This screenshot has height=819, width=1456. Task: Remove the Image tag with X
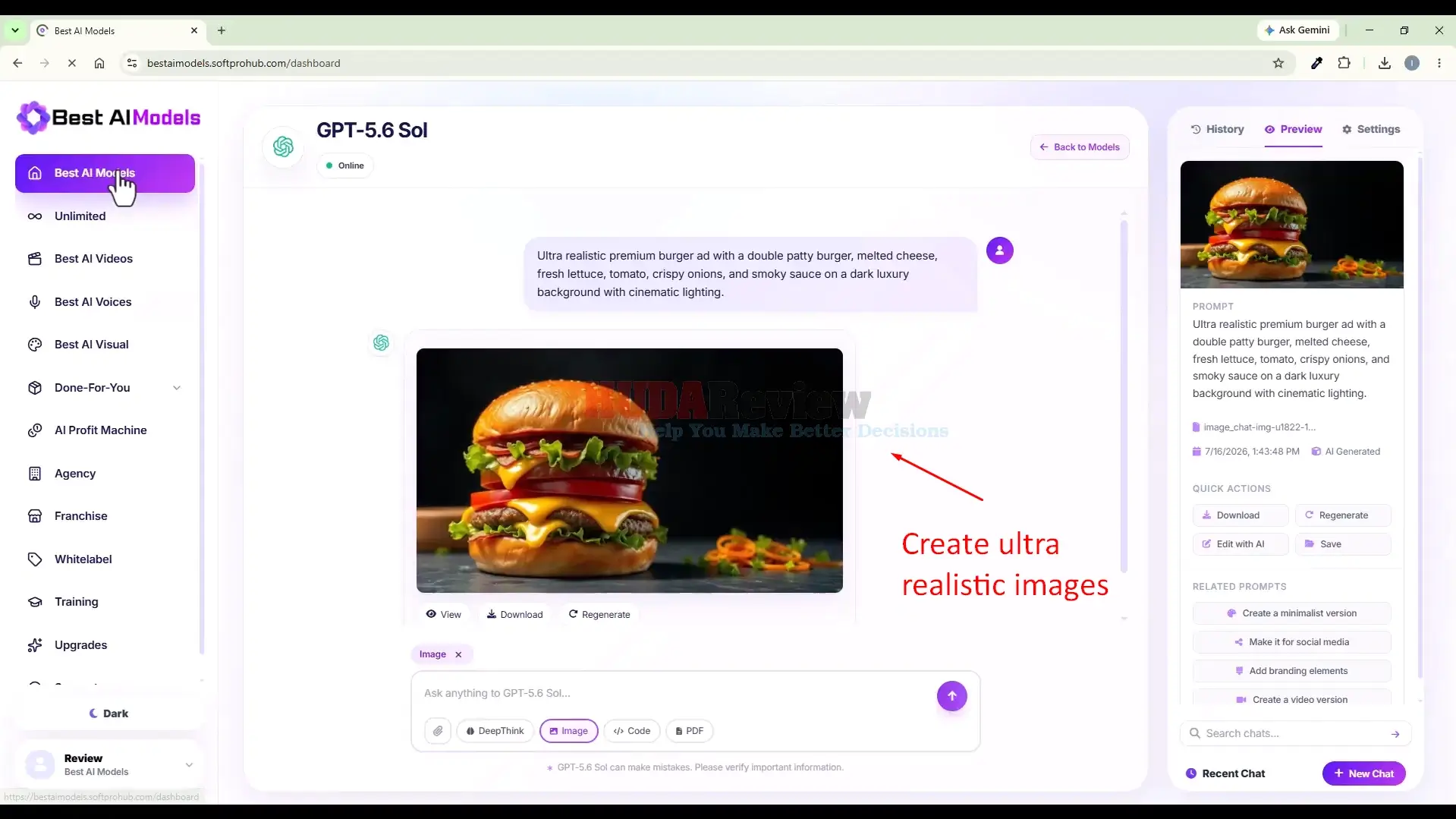458,654
